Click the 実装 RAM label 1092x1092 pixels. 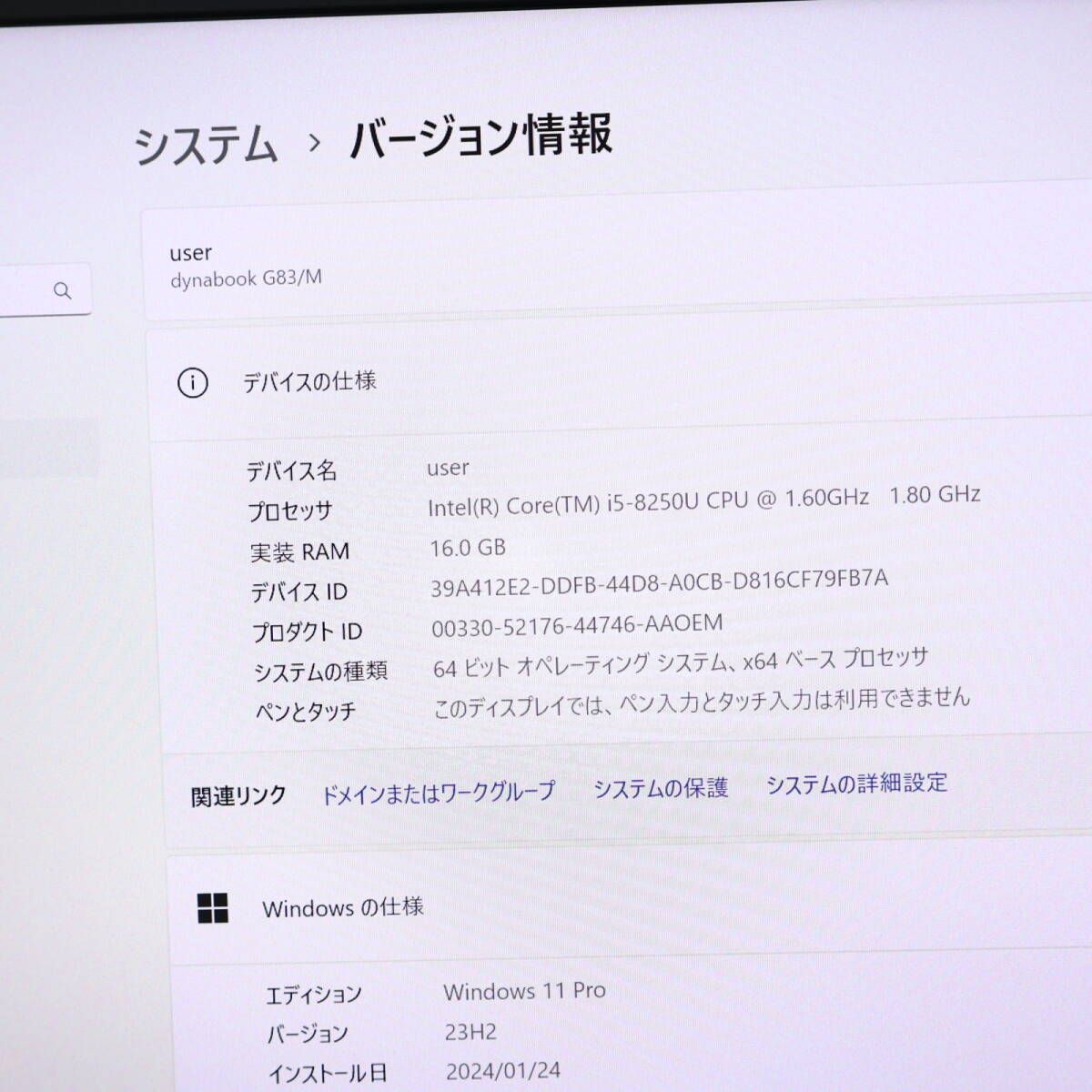coord(299,552)
